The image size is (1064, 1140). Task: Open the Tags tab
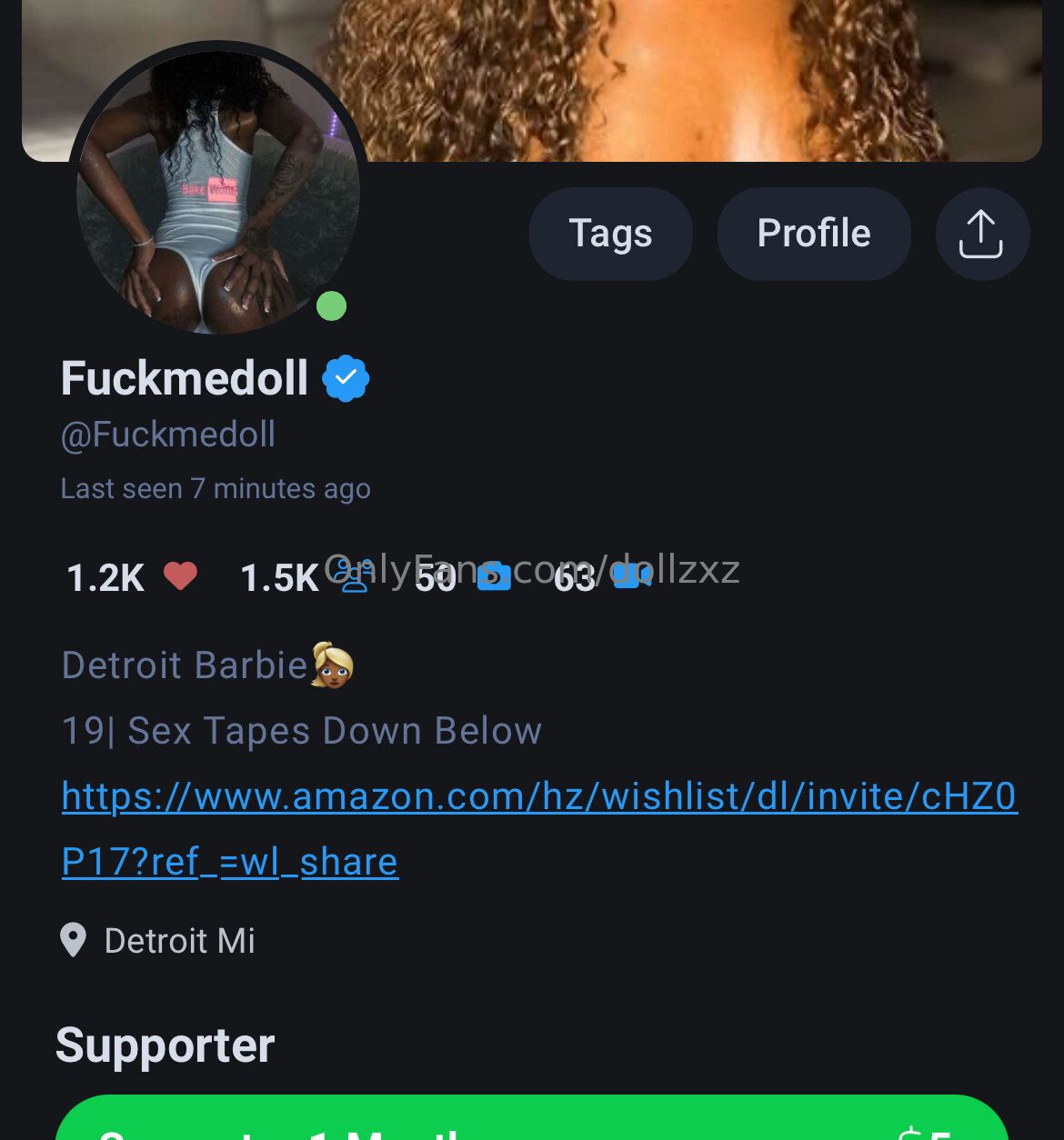[x=610, y=234]
